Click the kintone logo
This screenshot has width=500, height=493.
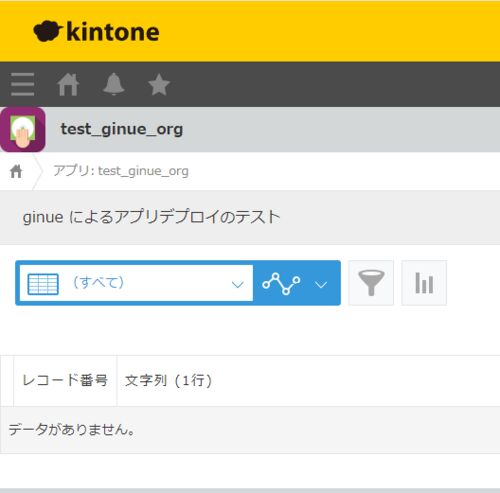[96, 31]
